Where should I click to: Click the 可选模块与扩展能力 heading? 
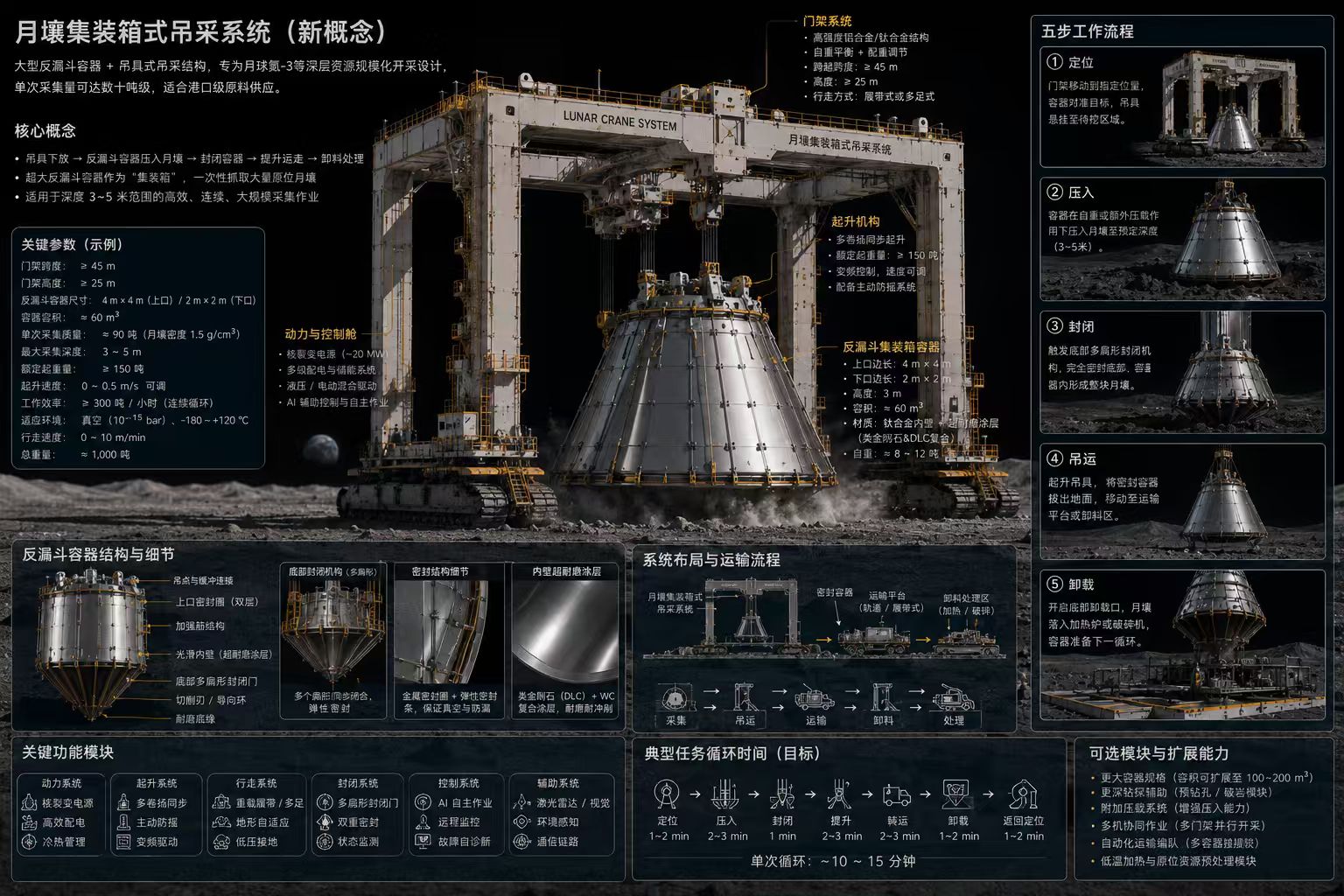point(1158,753)
